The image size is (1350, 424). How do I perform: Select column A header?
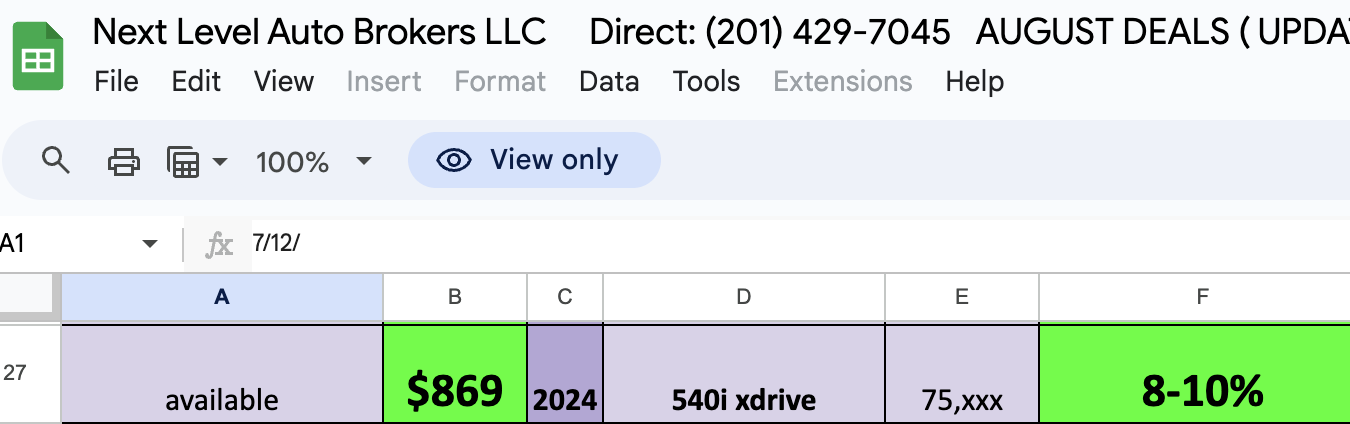[222, 297]
